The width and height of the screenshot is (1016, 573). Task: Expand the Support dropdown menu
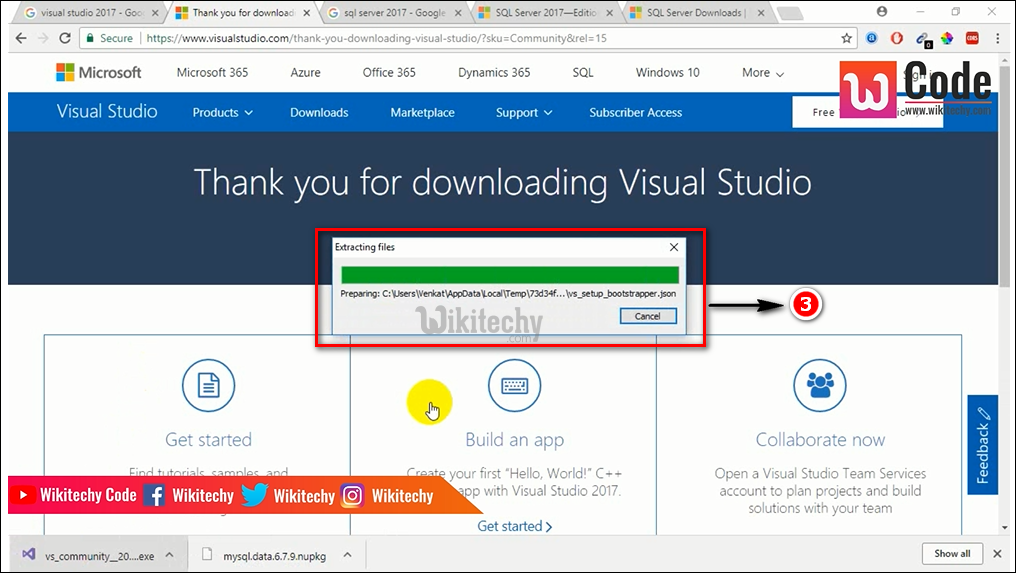[x=523, y=113]
